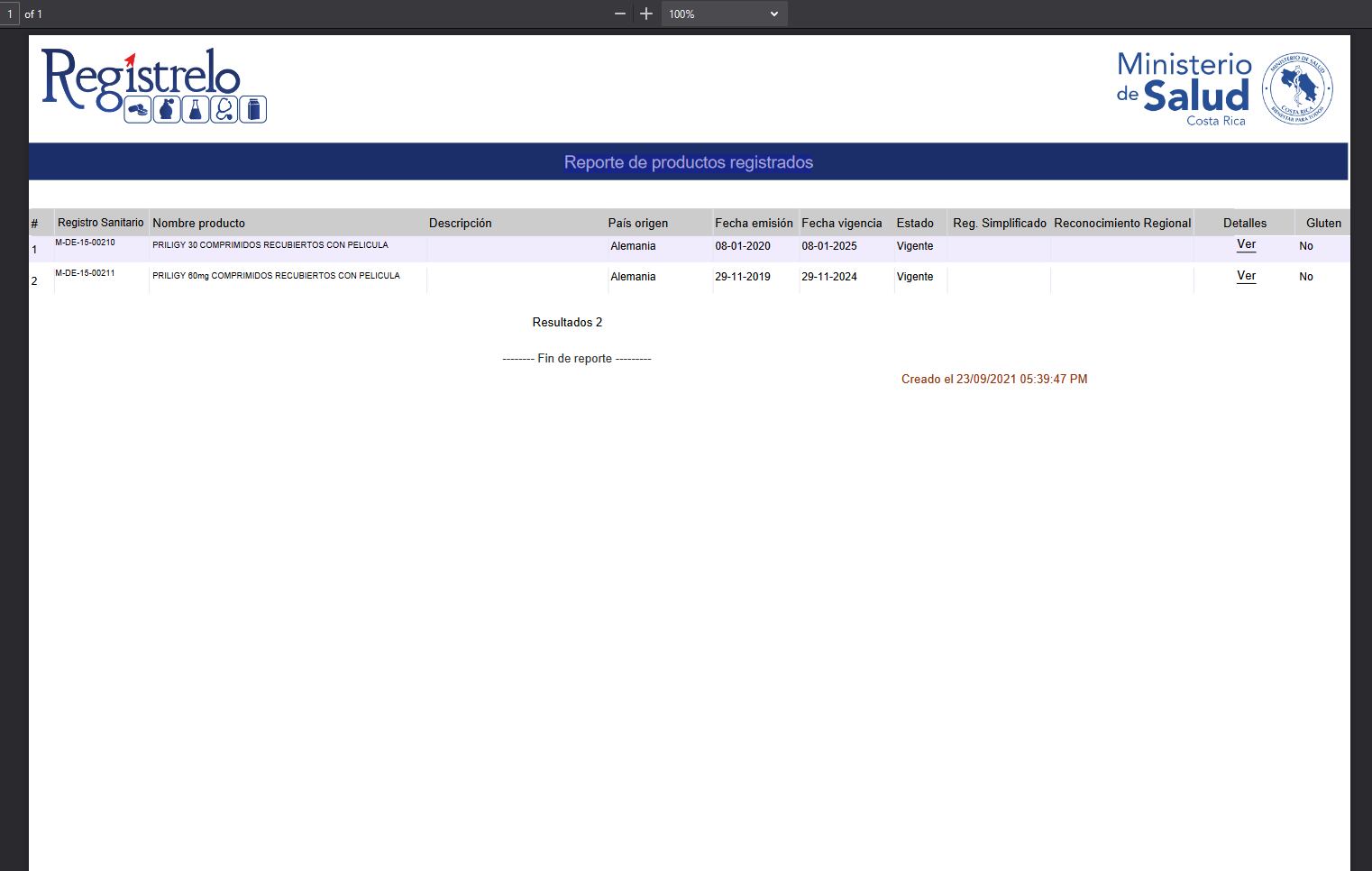
Task: Open the 100% zoom level dropdown
Action: pyautogui.click(x=724, y=14)
